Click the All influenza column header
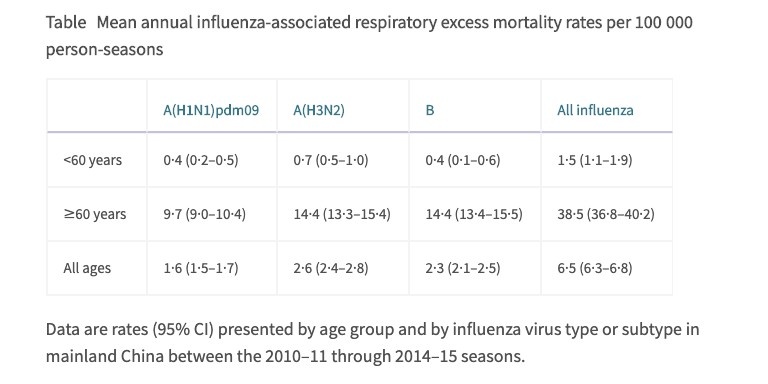 595,110
